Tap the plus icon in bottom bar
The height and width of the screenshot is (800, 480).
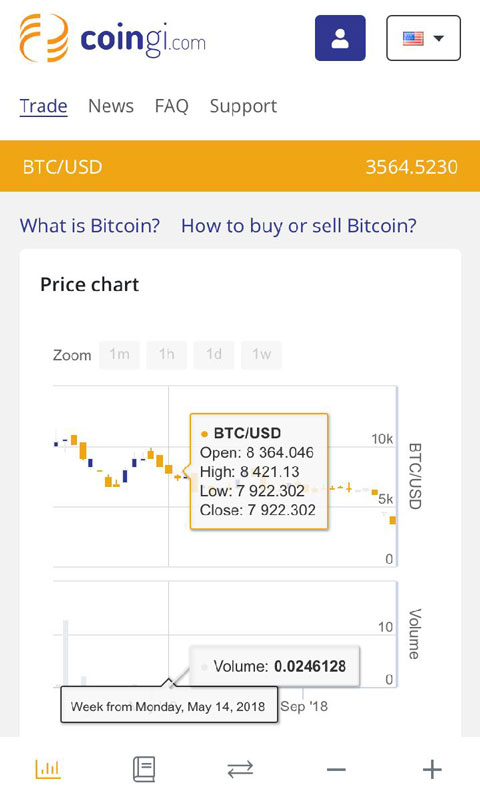(432, 769)
